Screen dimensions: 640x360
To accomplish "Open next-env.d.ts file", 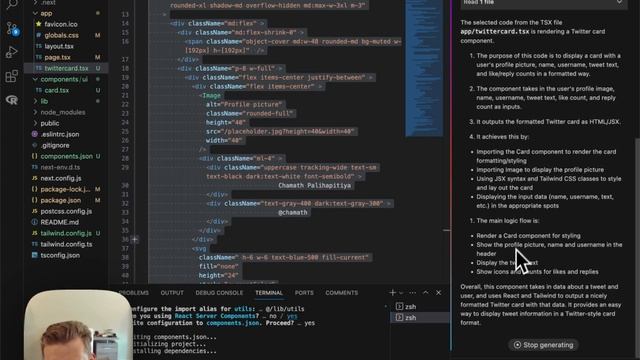I will click(x=60, y=167).
